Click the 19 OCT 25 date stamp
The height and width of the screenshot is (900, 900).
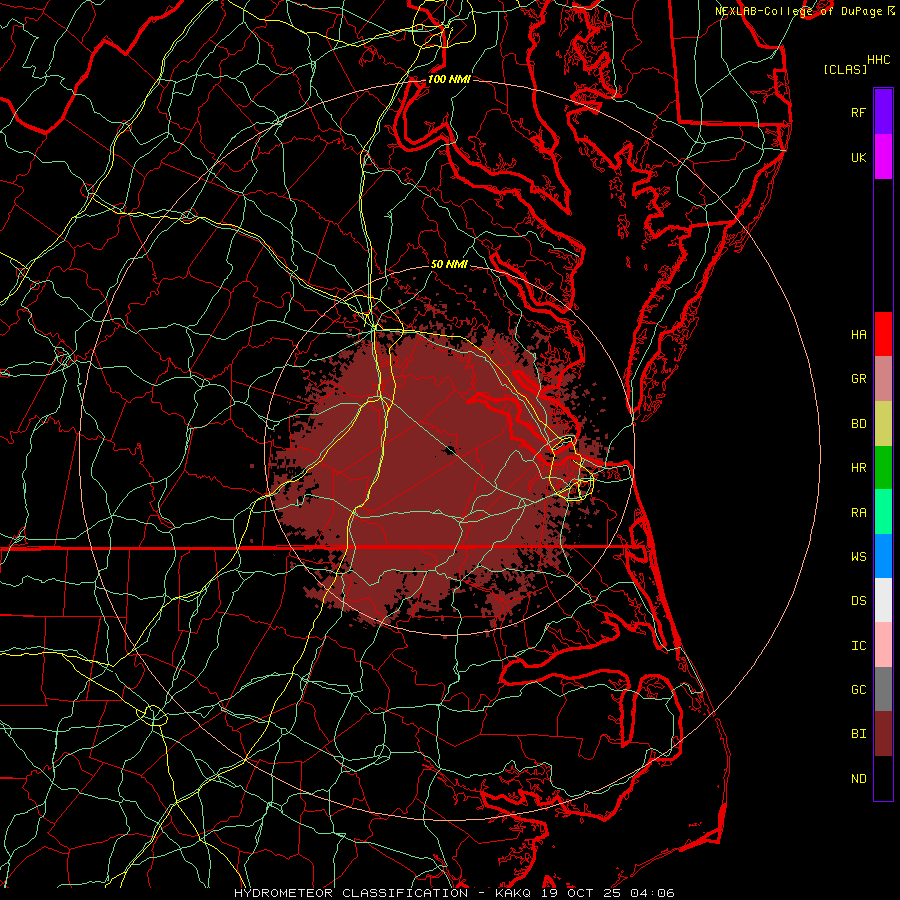(580, 893)
